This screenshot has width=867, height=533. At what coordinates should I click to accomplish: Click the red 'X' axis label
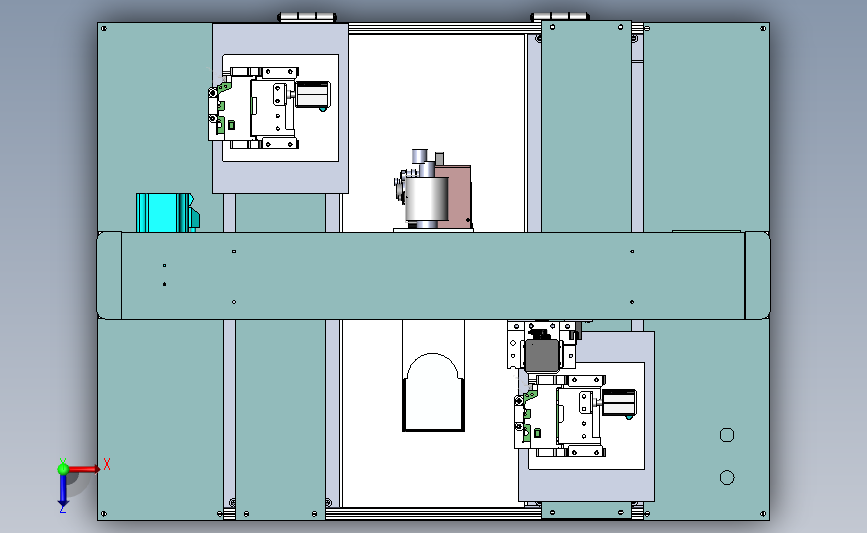[x=107, y=464]
